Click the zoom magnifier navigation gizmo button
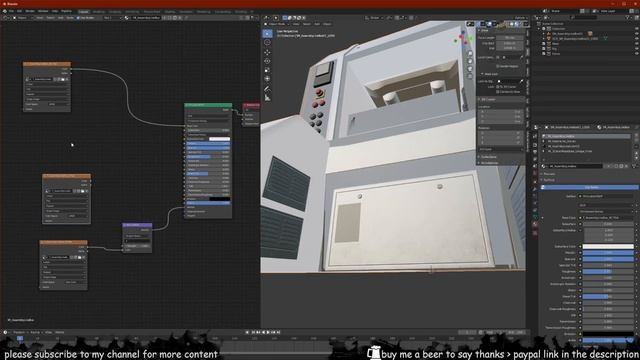Image resolution: width=640 pixels, height=360 pixels. click(x=470, y=53)
